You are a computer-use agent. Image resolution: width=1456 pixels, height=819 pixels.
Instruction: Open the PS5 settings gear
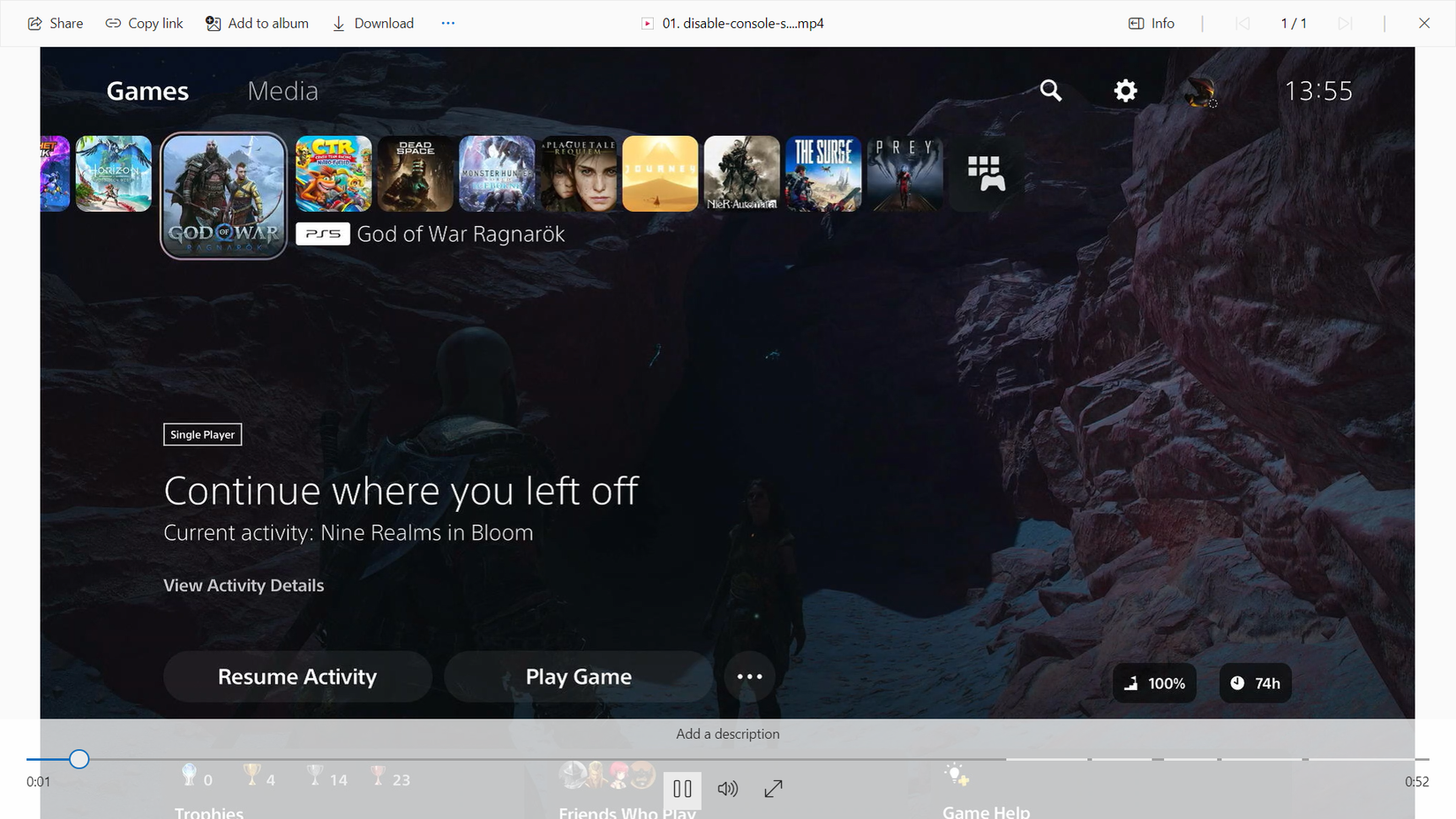point(1125,90)
